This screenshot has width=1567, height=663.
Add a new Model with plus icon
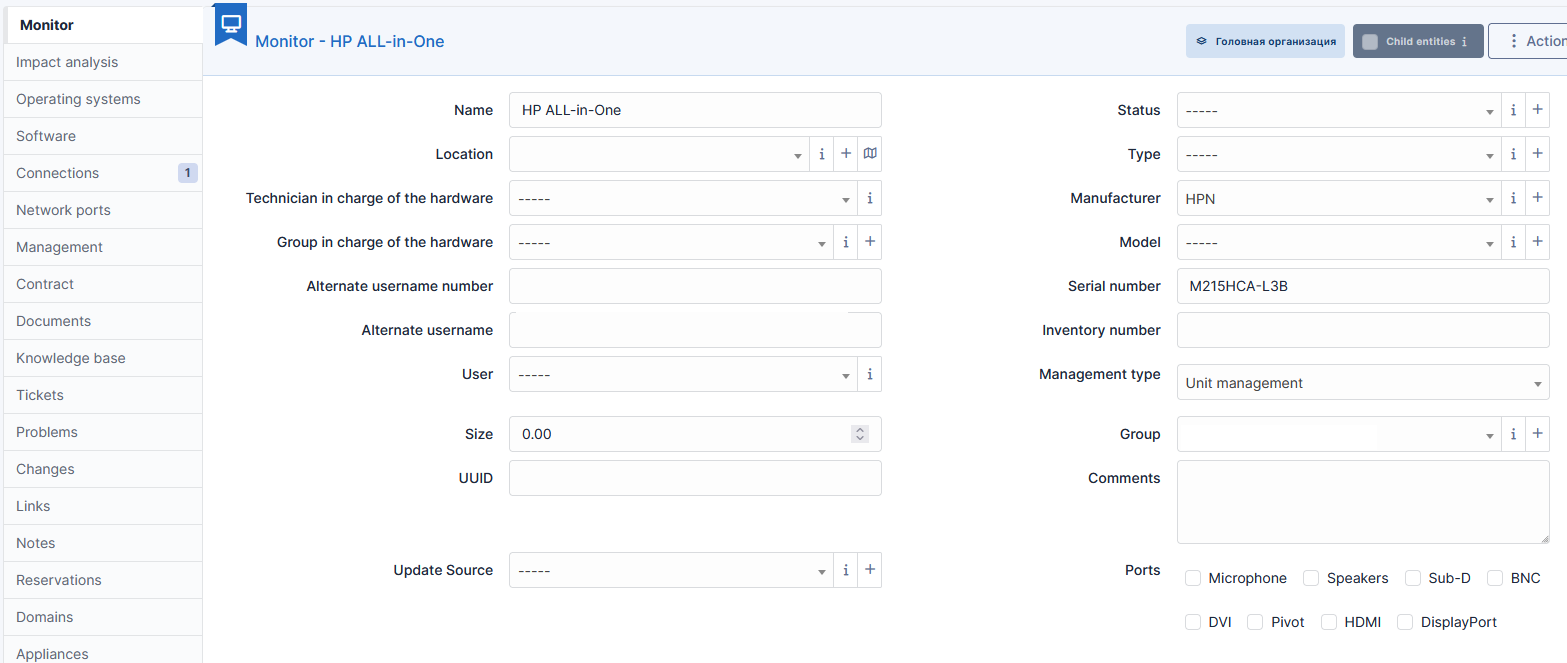click(x=1538, y=242)
